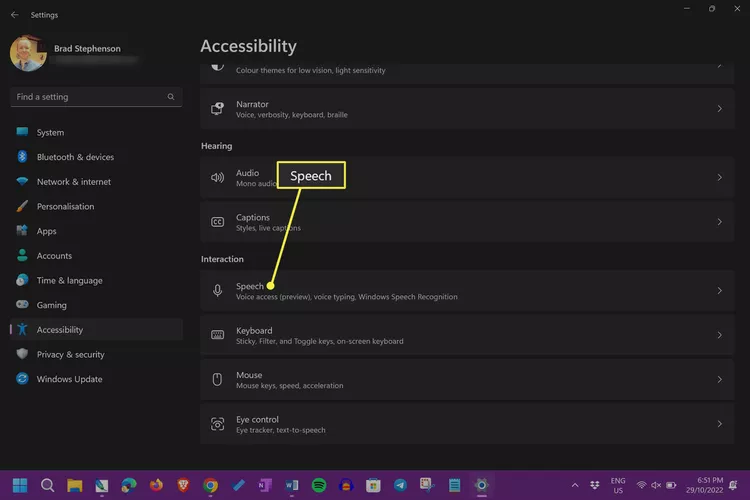Click the Speech microphone icon
The width and height of the screenshot is (750, 500).
[x=217, y=290]
